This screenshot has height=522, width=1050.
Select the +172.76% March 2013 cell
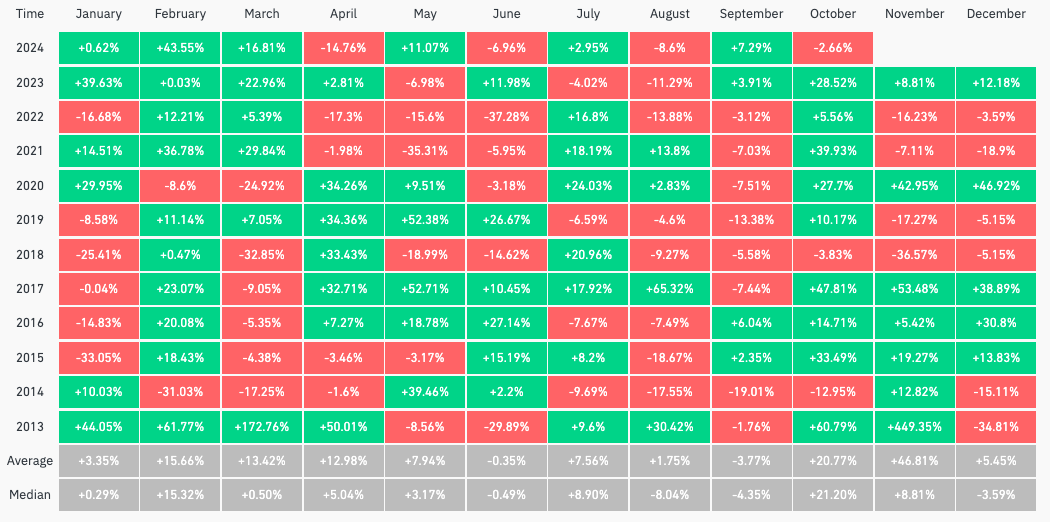262,426
